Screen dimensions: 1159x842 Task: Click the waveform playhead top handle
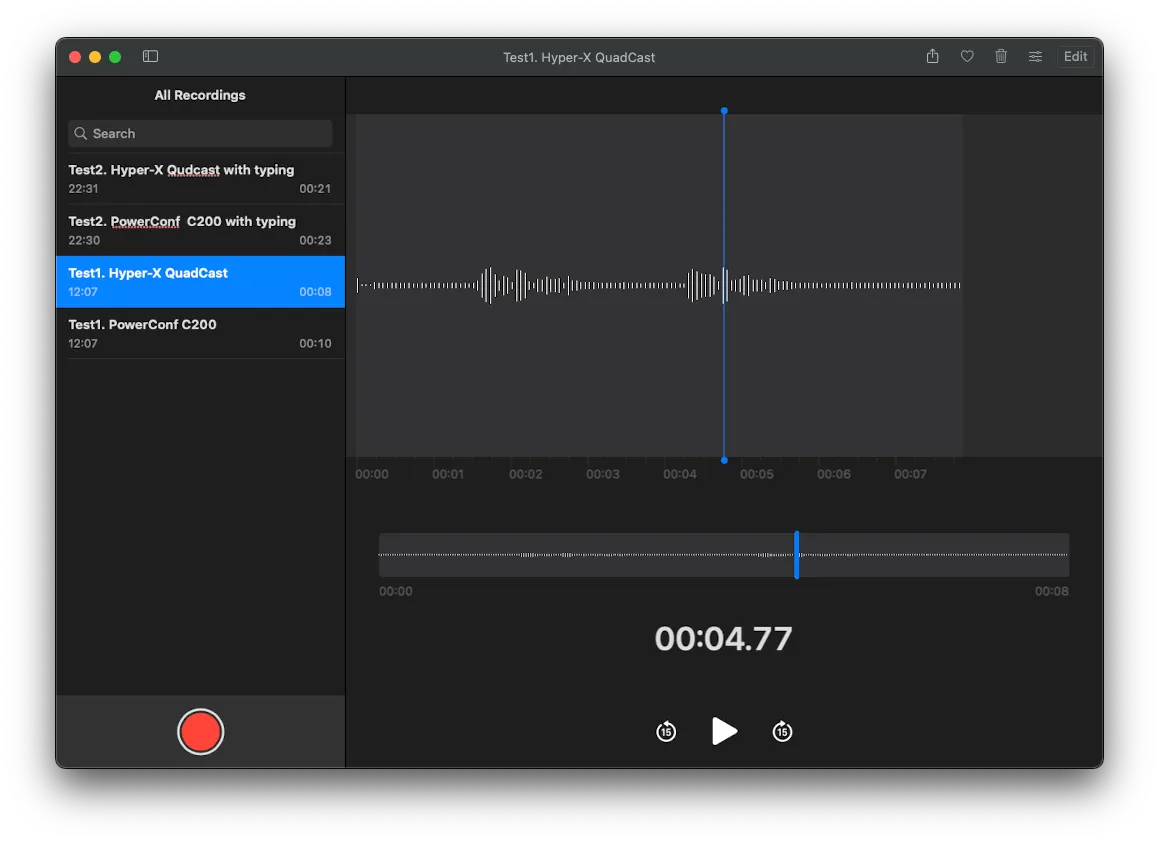tap(724, 111)
